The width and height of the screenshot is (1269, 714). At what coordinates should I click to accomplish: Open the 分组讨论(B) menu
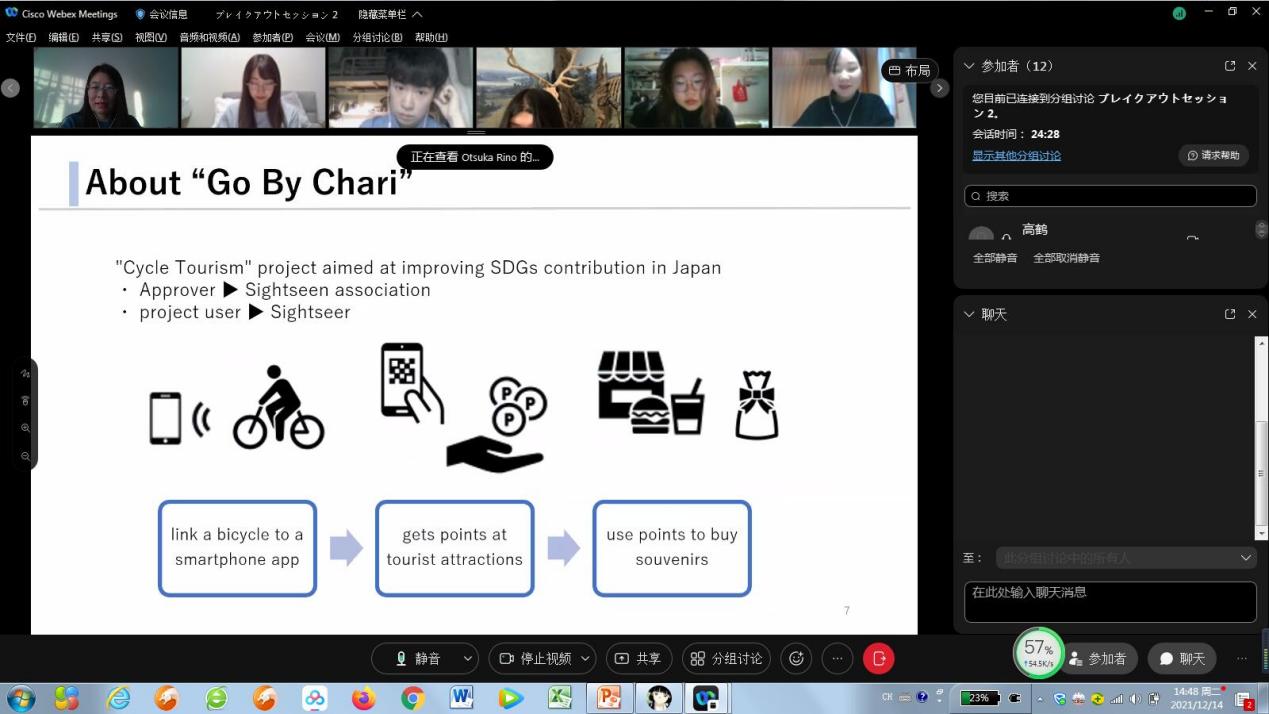[377, 37]
